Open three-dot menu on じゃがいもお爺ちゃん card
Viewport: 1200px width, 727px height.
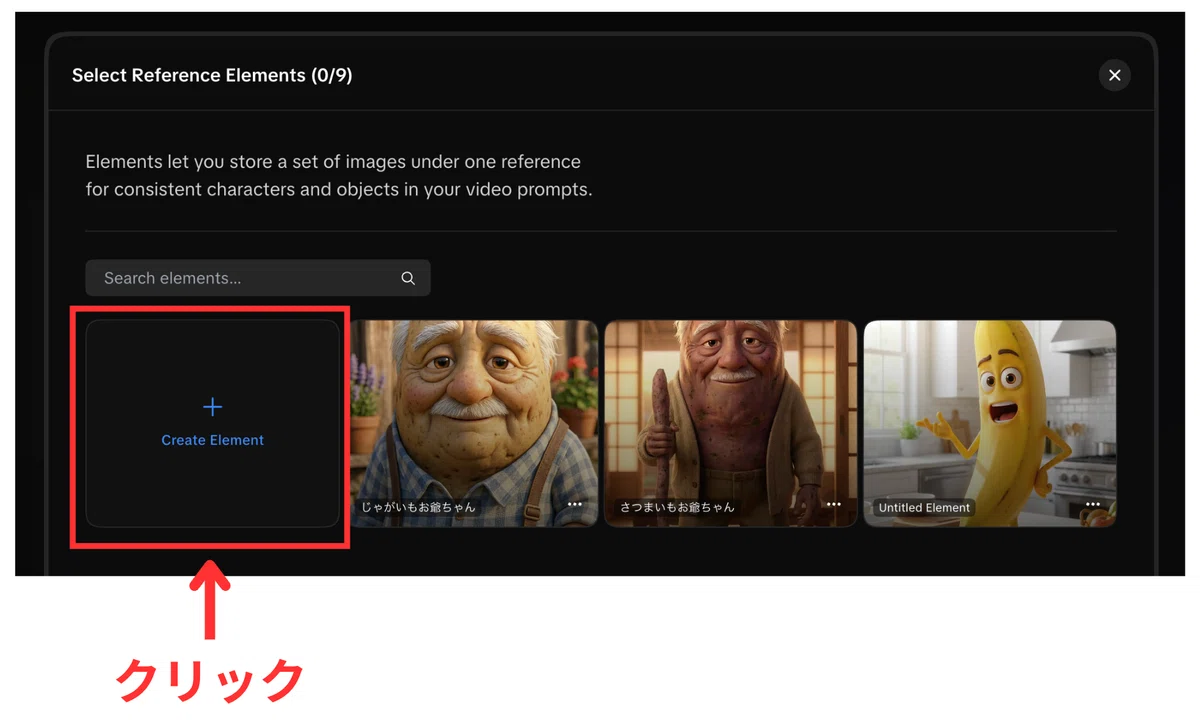pyautogui.click(x=575, y=505)
